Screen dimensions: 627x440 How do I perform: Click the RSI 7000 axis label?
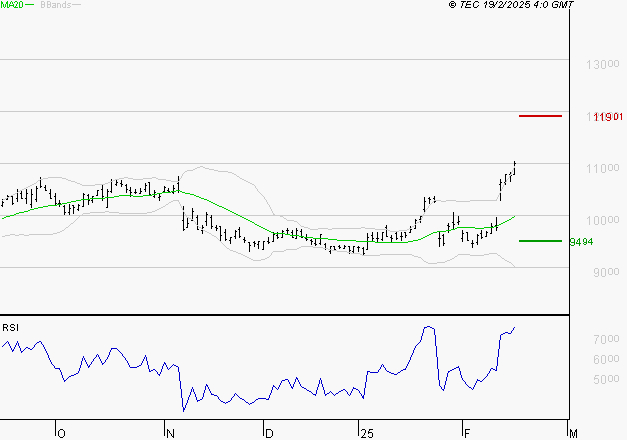pos(606,339)
